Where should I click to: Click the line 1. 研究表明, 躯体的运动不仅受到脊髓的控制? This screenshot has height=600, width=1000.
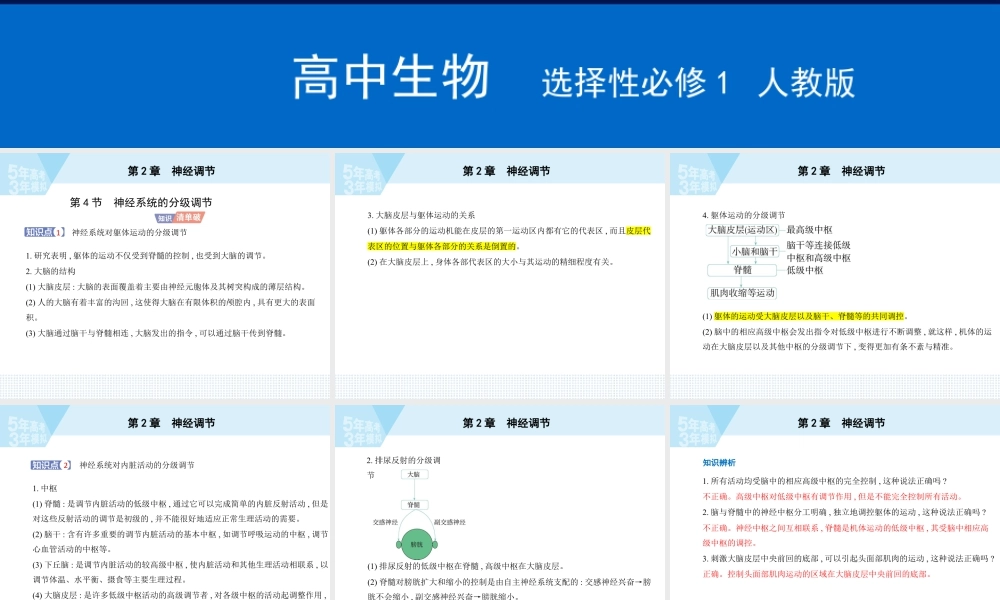(x=146, y=256)
